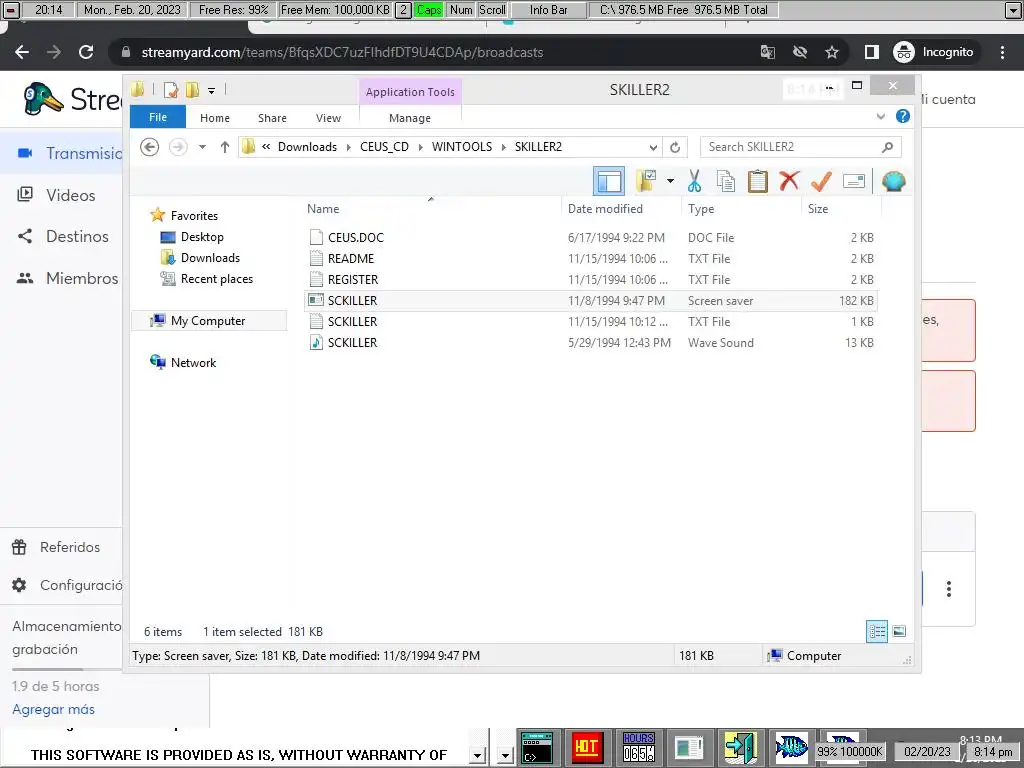Screen dimensions: 1024x768
Task: Bookmark the page with star icon
Action: click(x=831, y=52)
